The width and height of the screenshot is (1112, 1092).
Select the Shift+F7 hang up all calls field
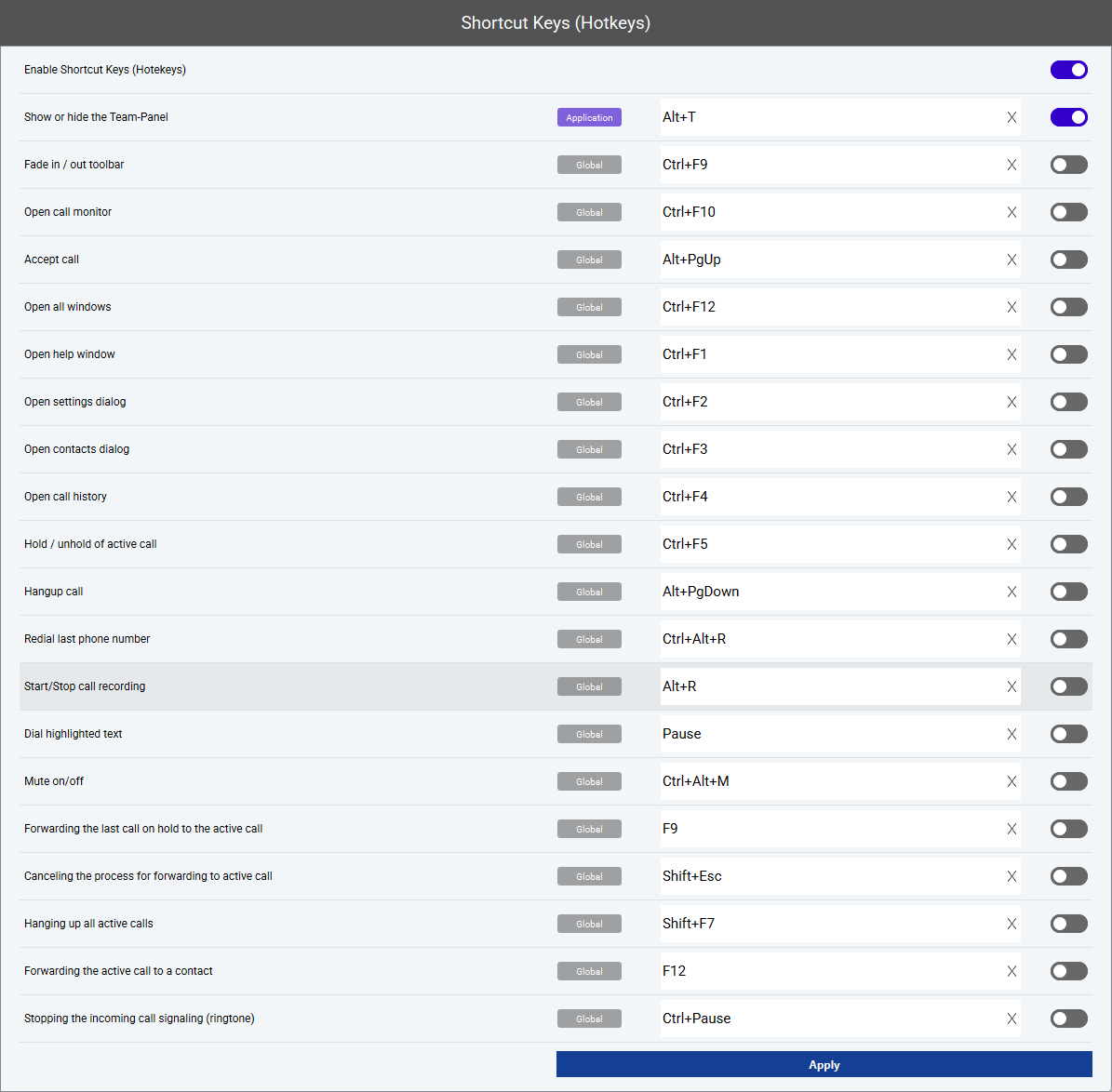[828, 924]
